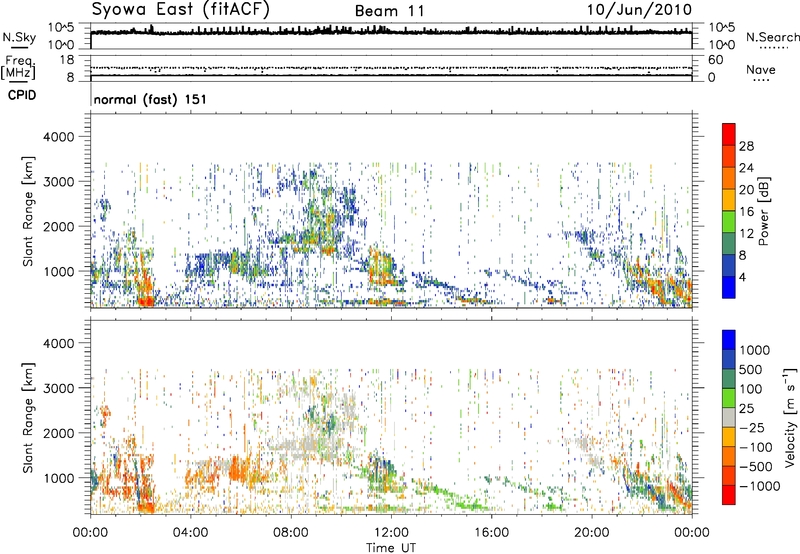Click the 'N.Sky' legend label
This screenshot has height=554, width=800.
coord(19,37)
